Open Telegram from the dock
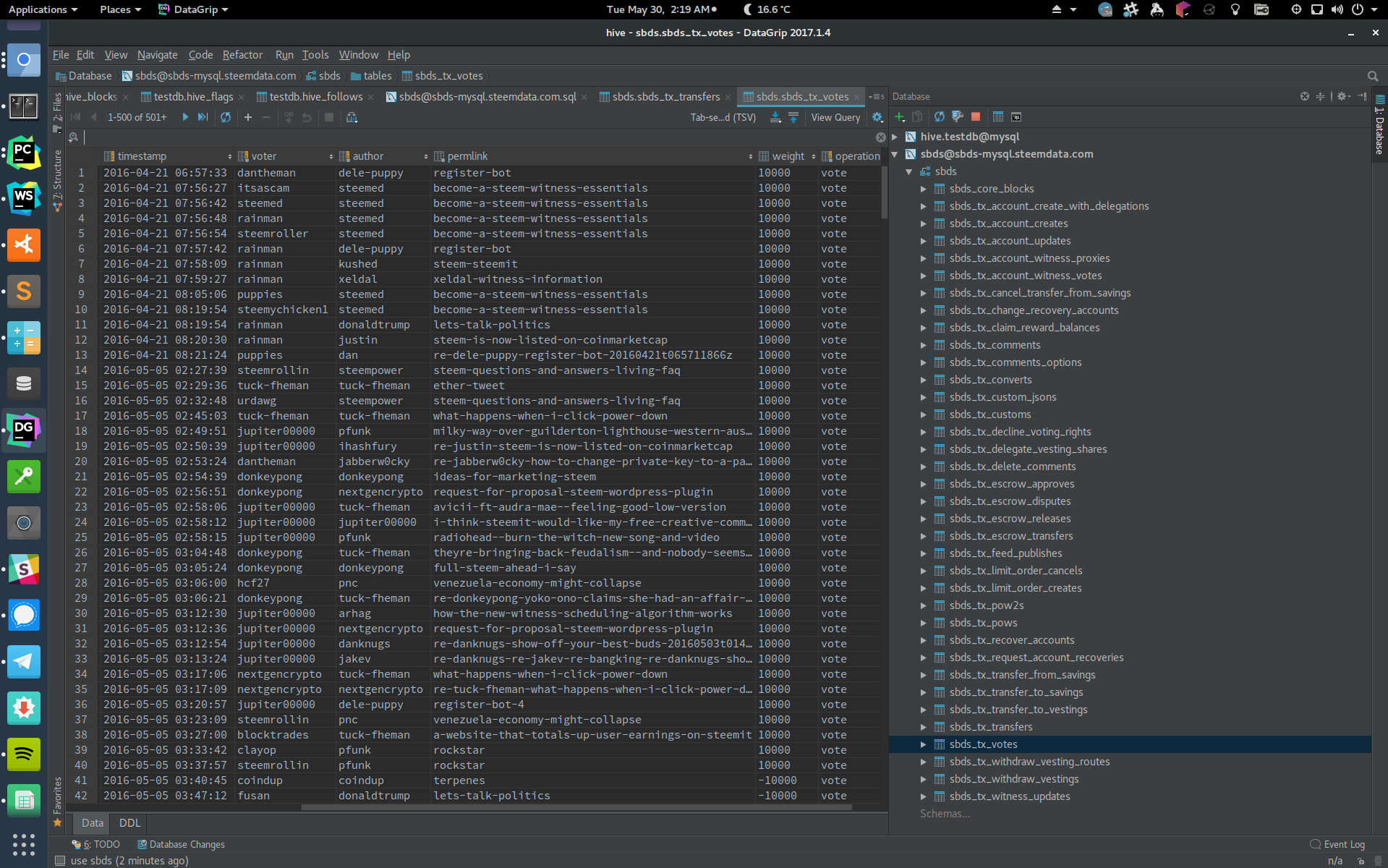The width and height of the screenshot is (1388, 868). [x=24, y=662]
